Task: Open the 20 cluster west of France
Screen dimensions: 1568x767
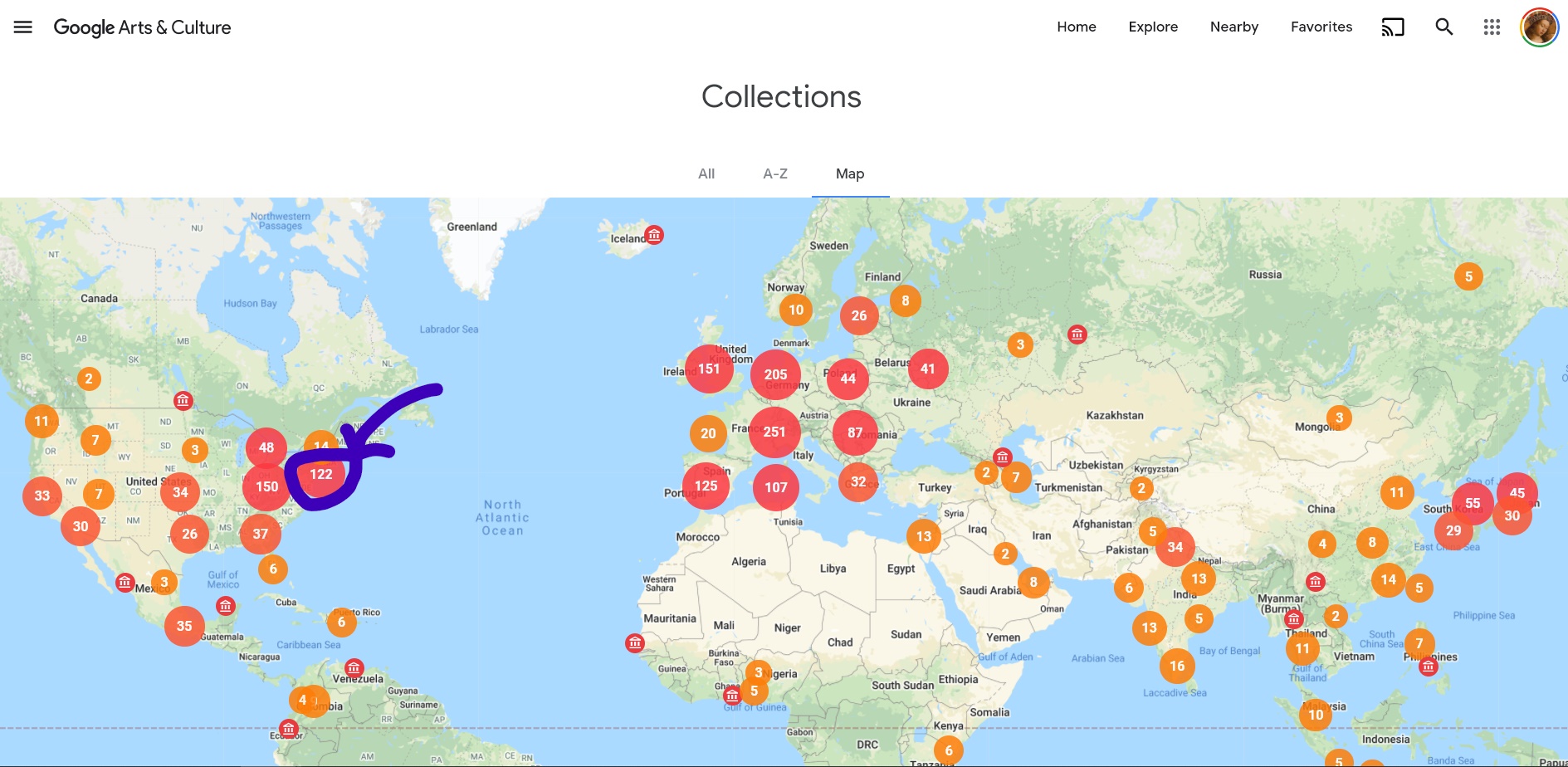Action: pos(708,433)
